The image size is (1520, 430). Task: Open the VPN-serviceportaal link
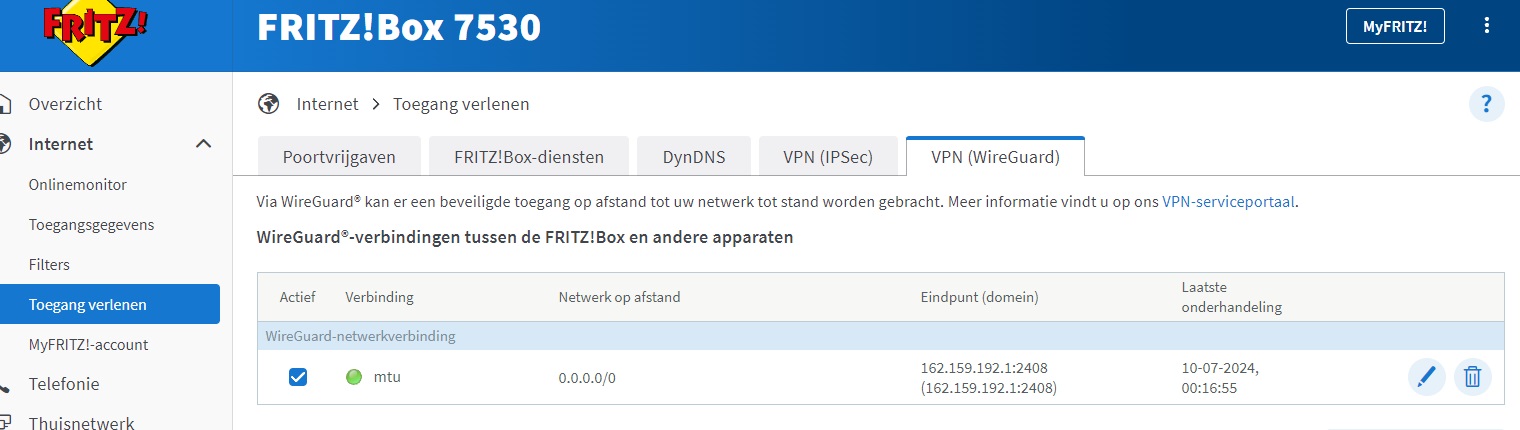point(1229,202)
